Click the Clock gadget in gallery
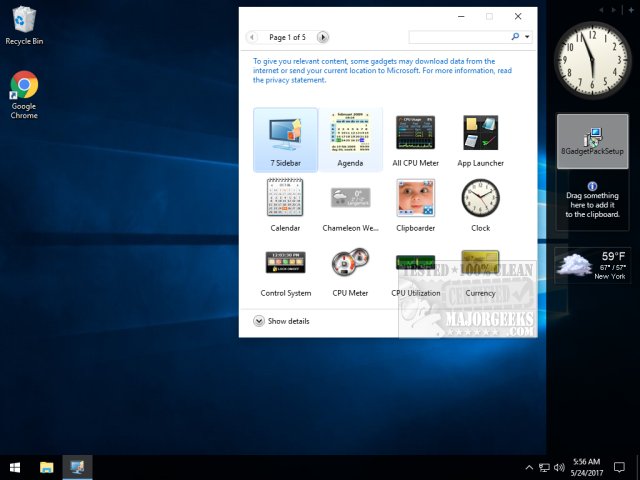Image resolution: width=640 pixels, height=480 pixels. [480, 203]
